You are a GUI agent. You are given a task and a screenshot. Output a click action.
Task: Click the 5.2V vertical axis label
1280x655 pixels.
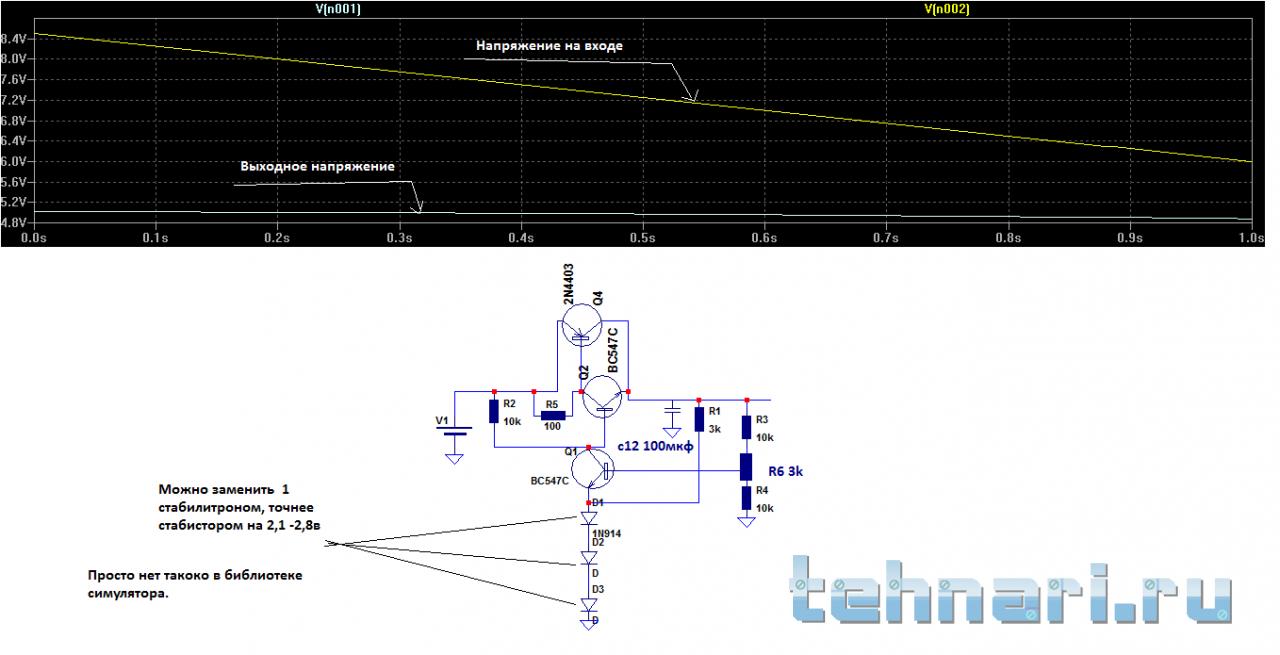point(14,202)
